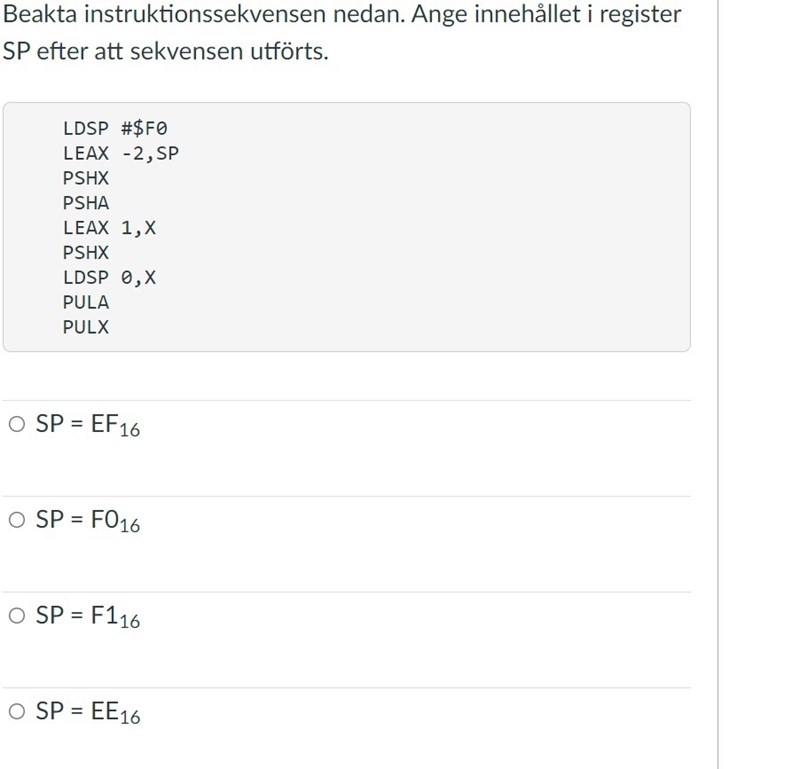Click the LEAX mnemonic before -2,SP
The height and width of the screenshot is (769, 800).
coord(86,153)
